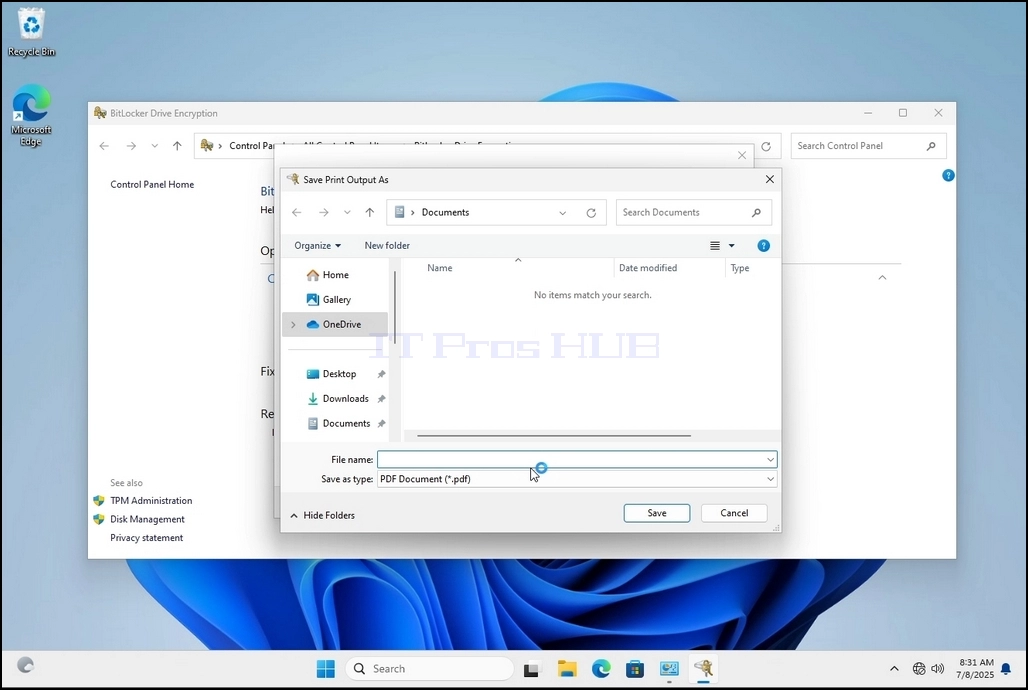Open Save dialog help icon

tap(763, 246)
